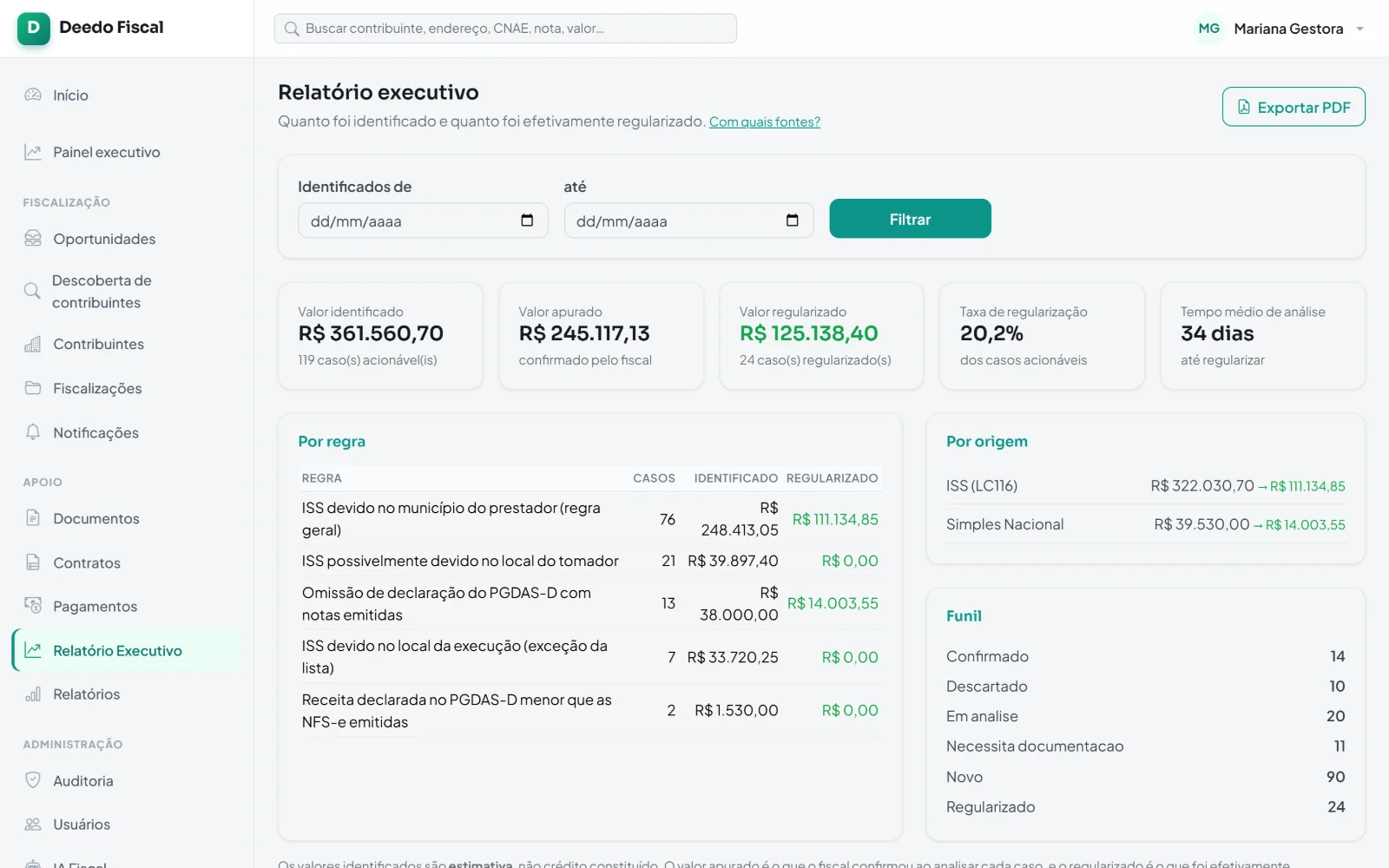Open calendar picker of 'até' date field

[793, 220]
